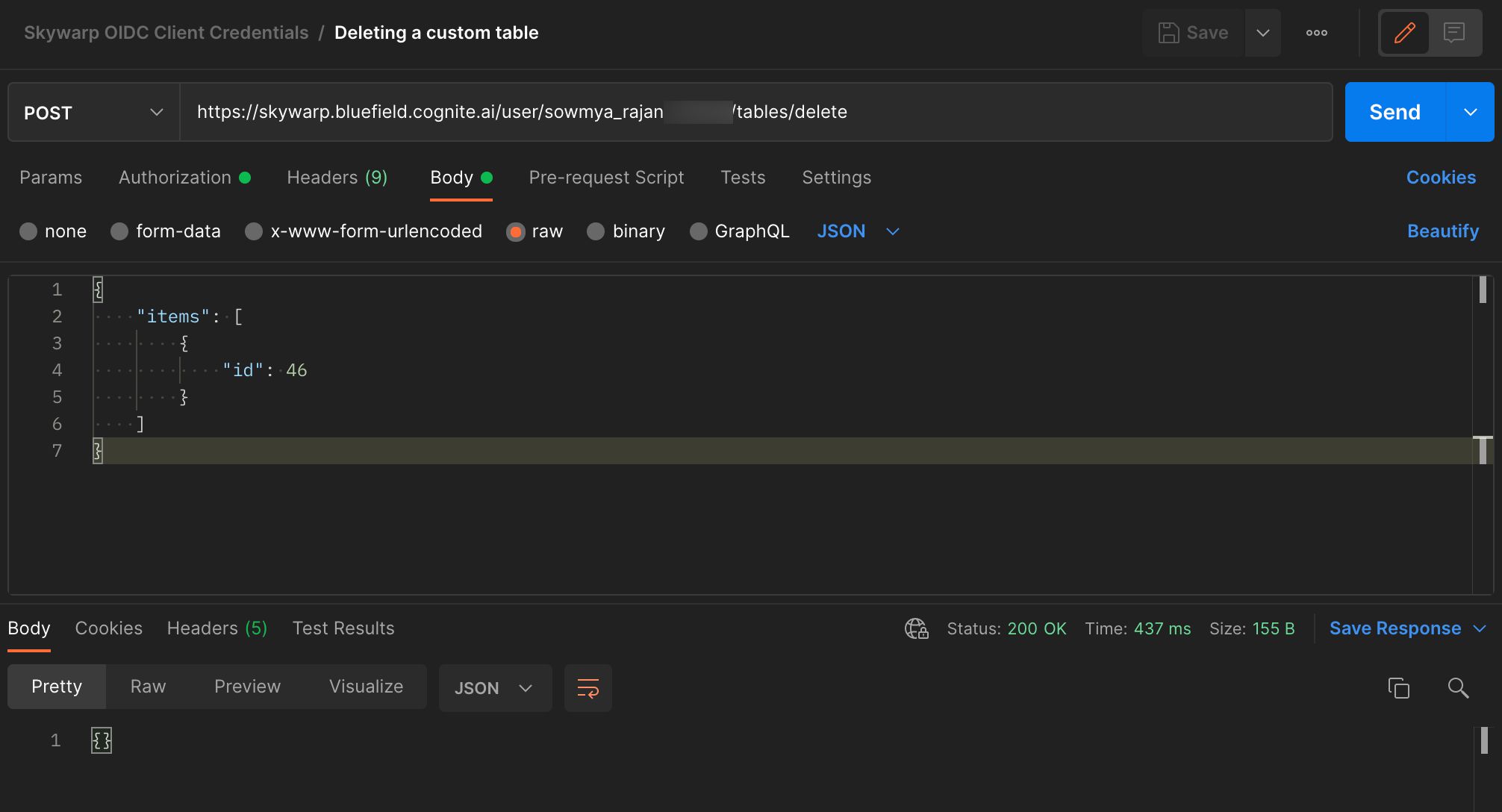Open the Tests tab
The height and width of the screenshot is (812, 1502).
pyautogui.click(x=743, y=178)
